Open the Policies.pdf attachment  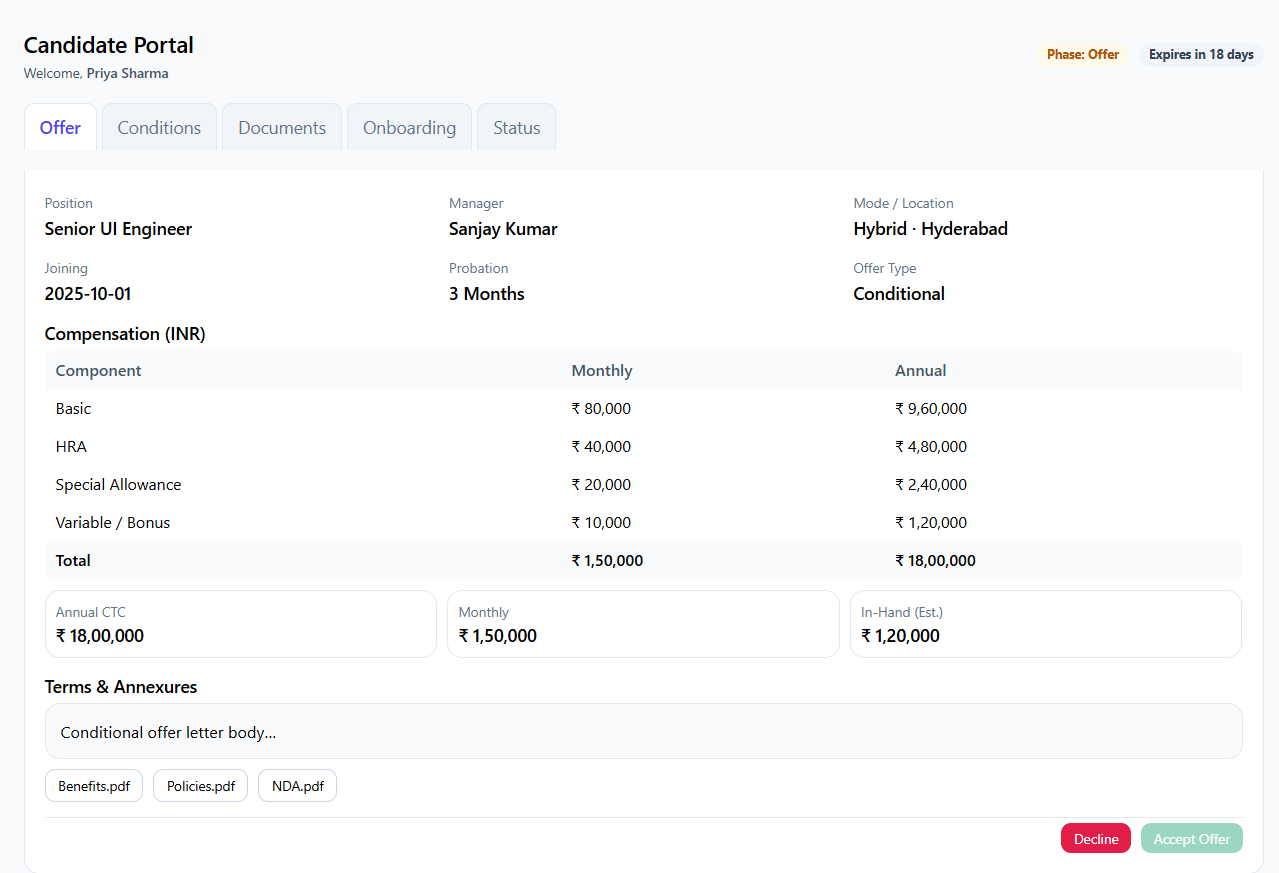(200, 786)
